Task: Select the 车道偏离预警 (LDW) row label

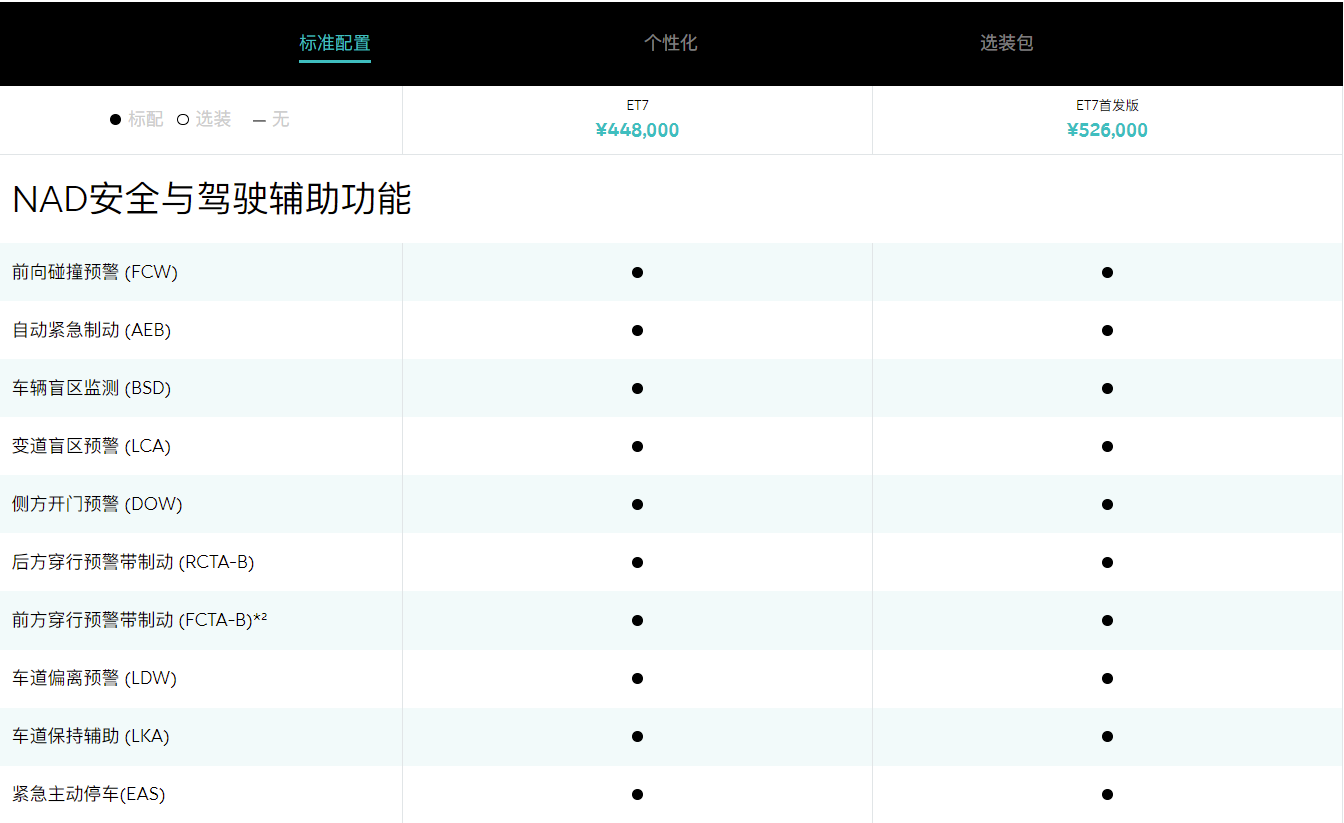Action: tap(94, 678)
